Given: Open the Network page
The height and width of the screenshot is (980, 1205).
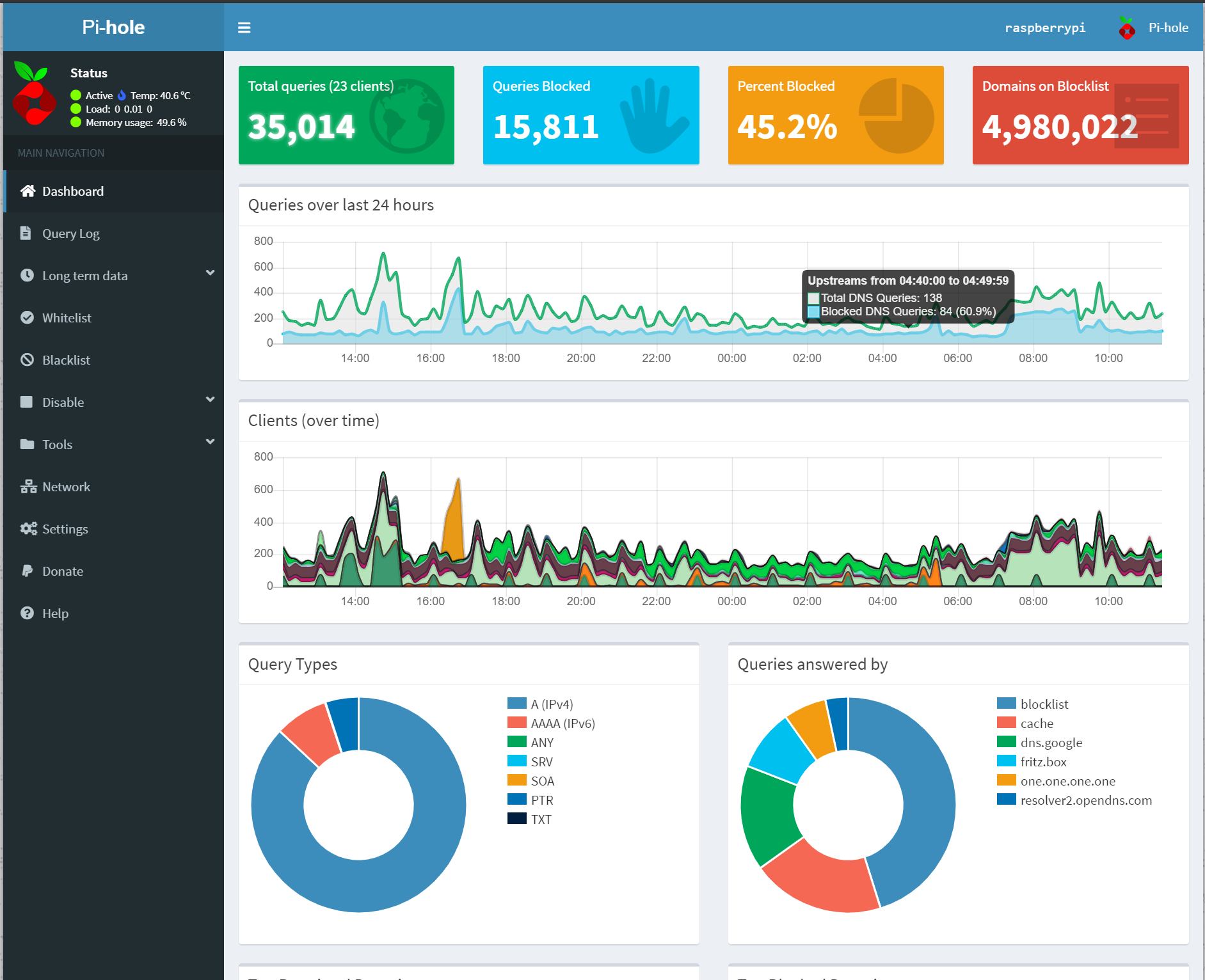Looking at the screenshot, I should 113,487.
